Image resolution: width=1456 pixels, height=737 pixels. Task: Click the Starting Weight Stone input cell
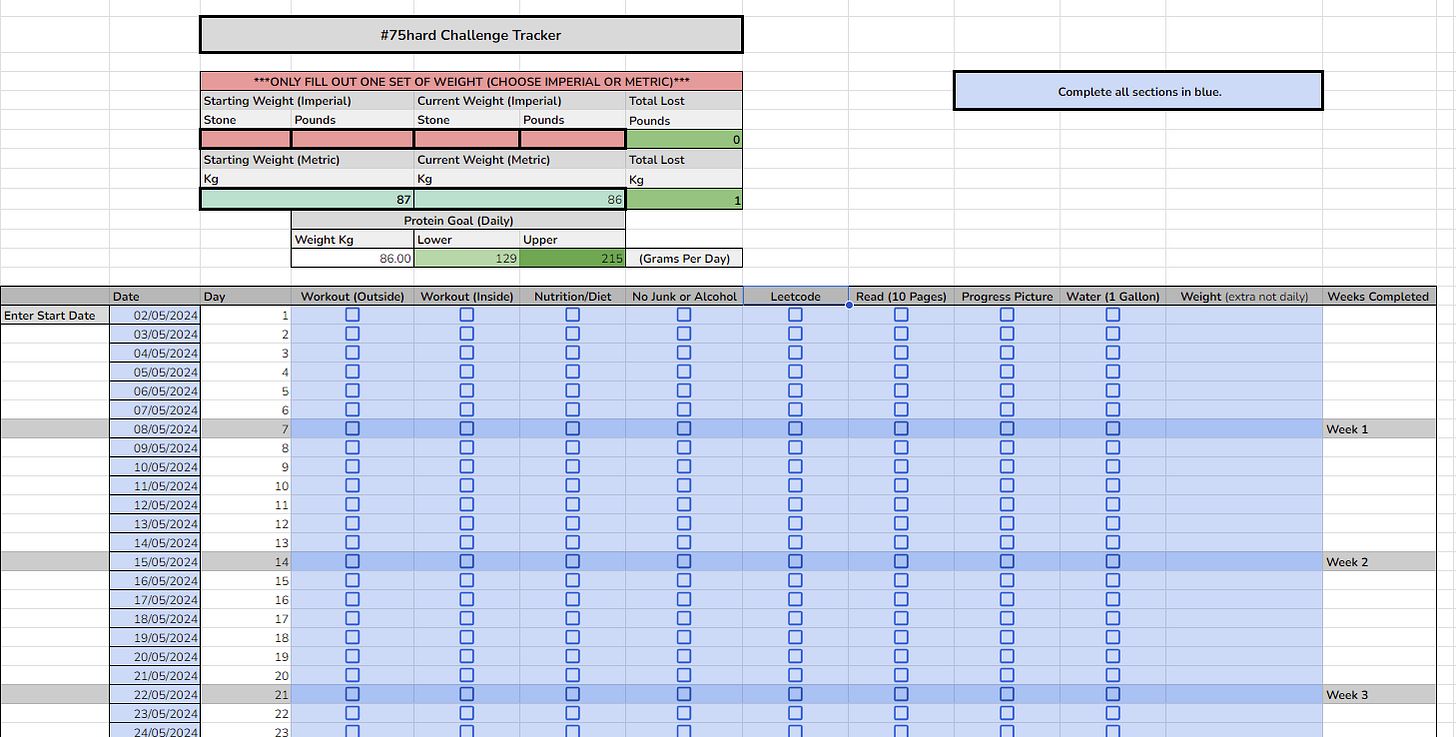click(246, 139)
